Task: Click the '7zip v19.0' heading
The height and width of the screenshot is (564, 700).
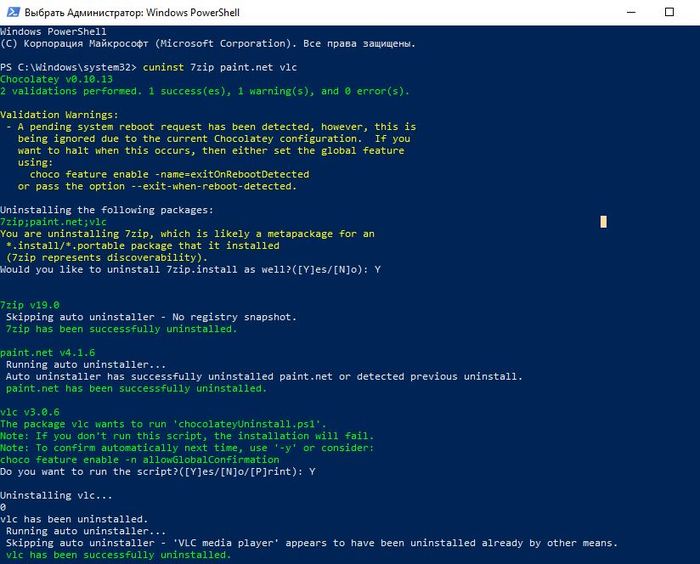Action: 29,305
